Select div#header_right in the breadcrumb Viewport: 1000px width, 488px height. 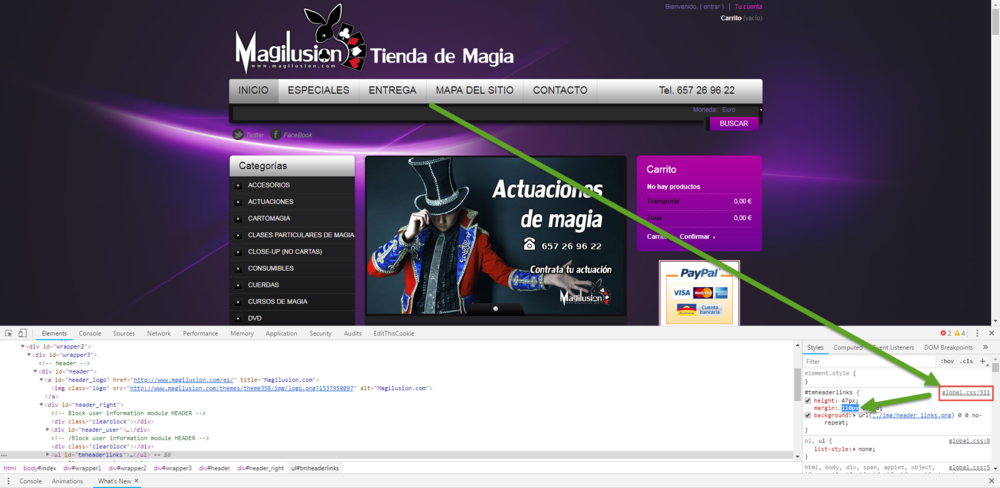click(x=260, y=468)
